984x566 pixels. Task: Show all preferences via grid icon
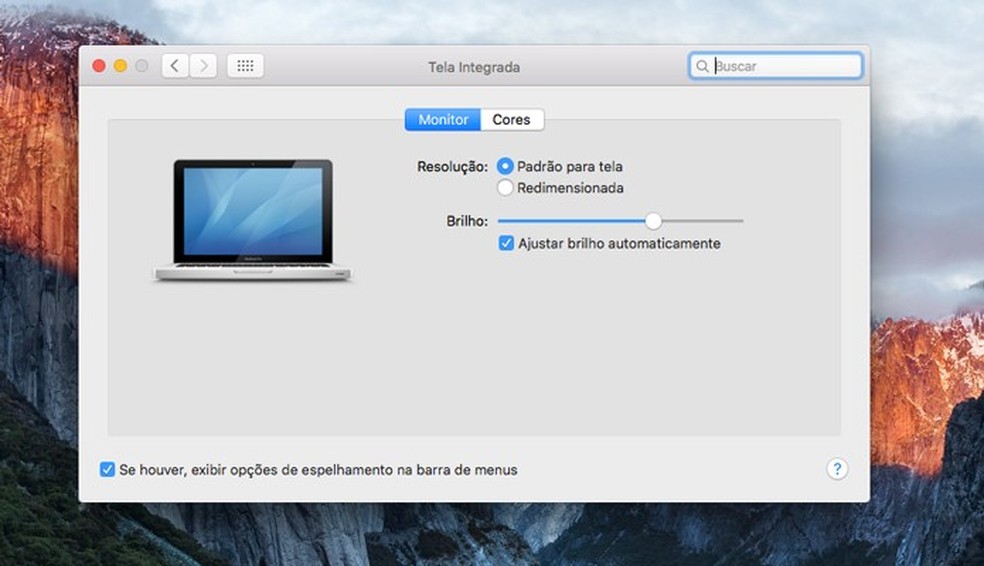(245, 66)
